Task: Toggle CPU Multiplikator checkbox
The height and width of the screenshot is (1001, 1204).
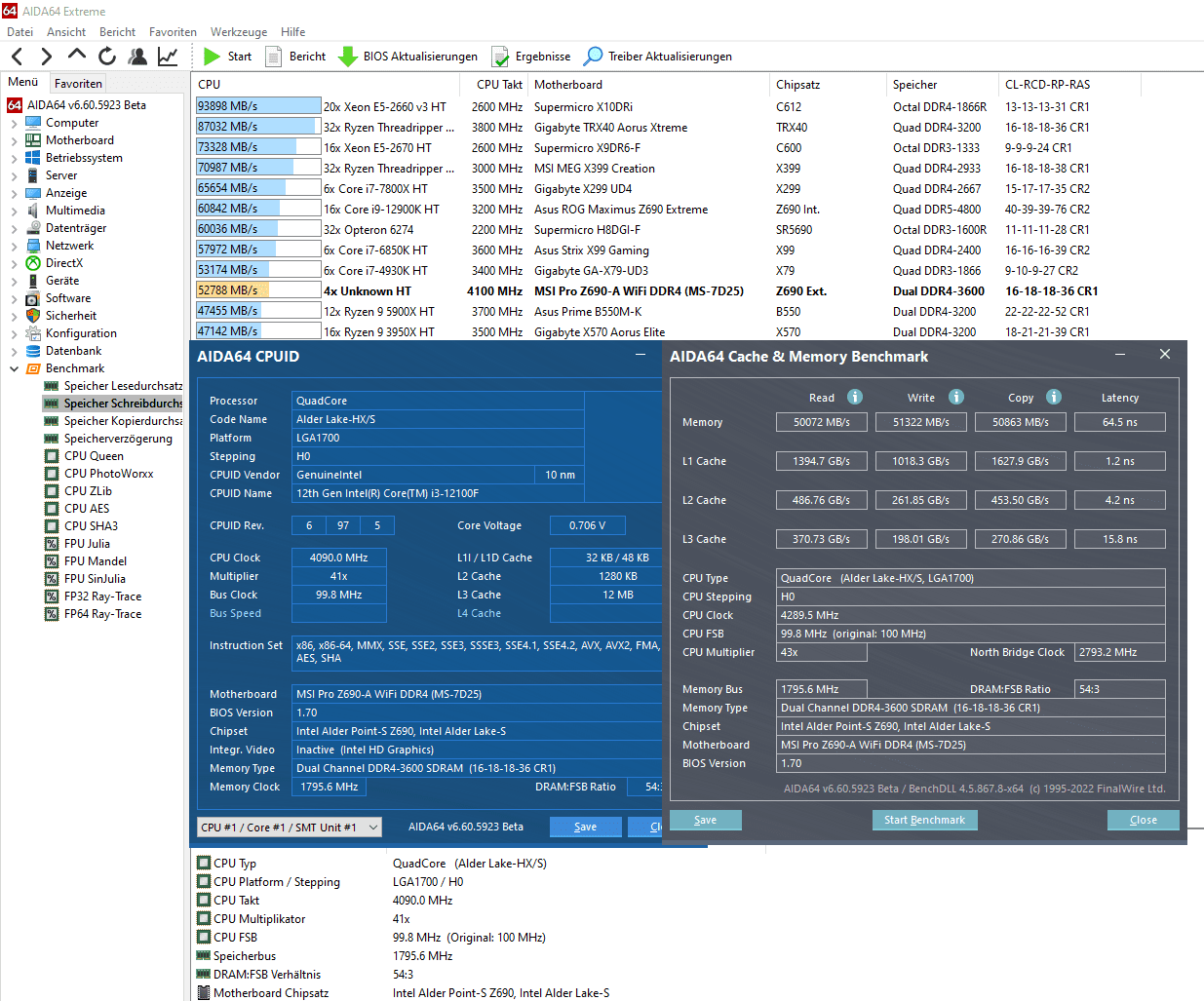Action: (204, 918)
